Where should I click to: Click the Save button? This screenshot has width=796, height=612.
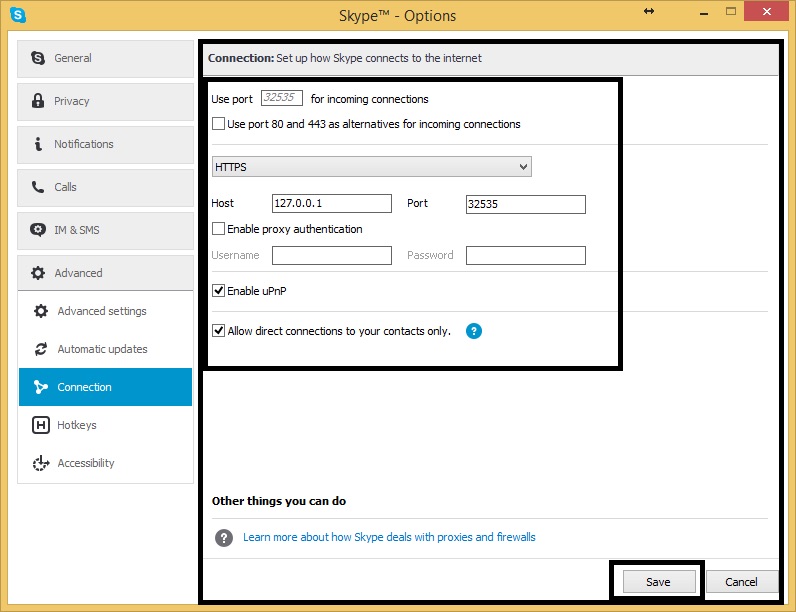coord(659,582)
